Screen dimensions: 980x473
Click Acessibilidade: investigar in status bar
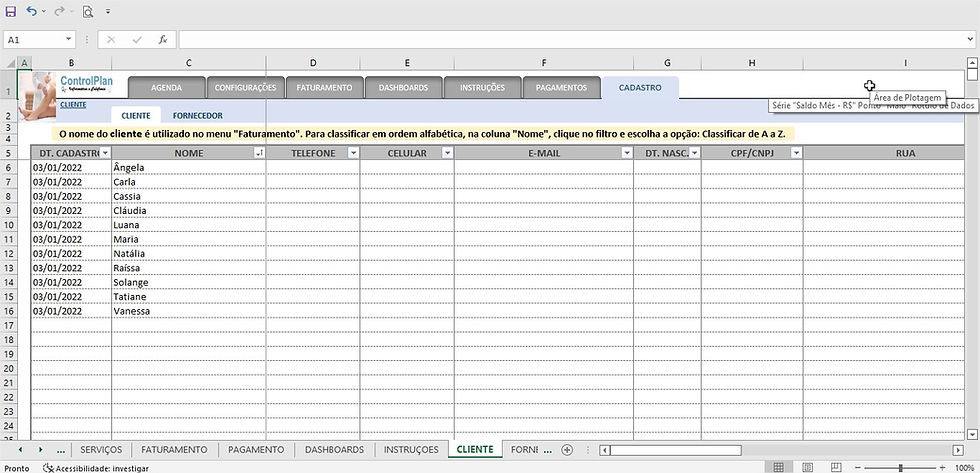click(x=96, y=467)
